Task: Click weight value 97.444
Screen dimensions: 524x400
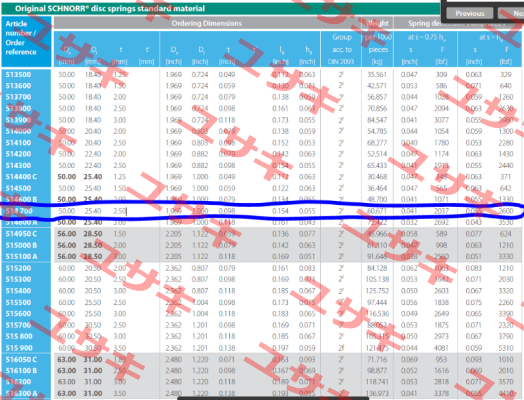Action: click(x=377, y=302)
